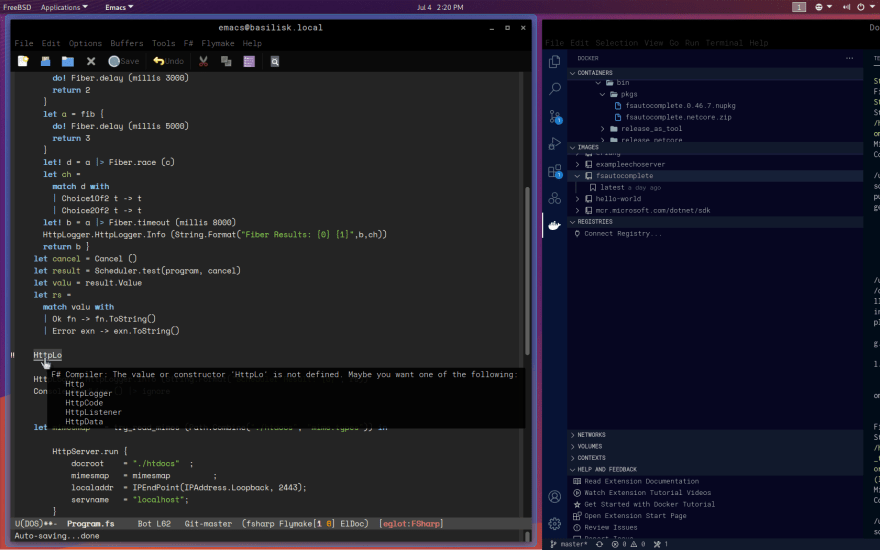Expand the hello-world image
This screenshot has width=880, height=550.
tap(577, 199)
